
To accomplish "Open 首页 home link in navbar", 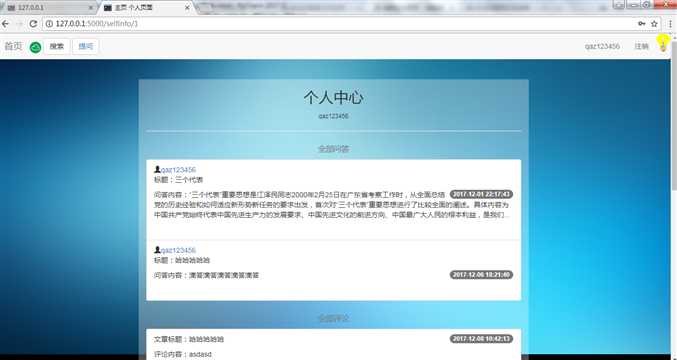I will [x=13, y=46].
